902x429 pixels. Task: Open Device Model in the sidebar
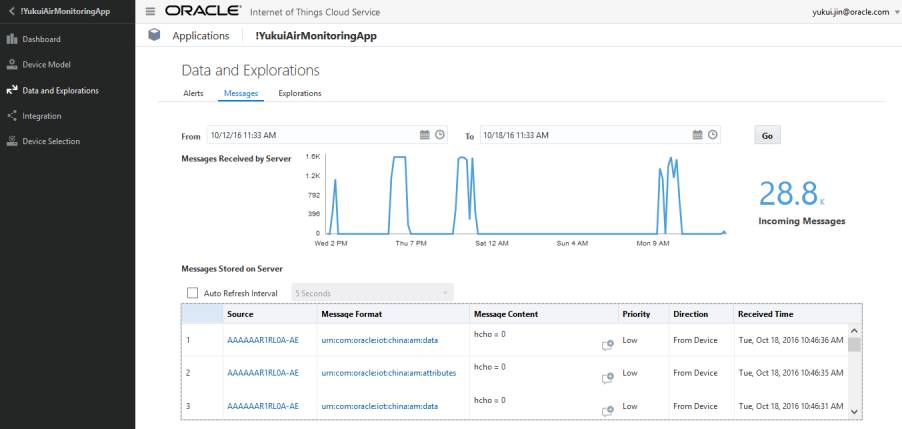[46, 65]
